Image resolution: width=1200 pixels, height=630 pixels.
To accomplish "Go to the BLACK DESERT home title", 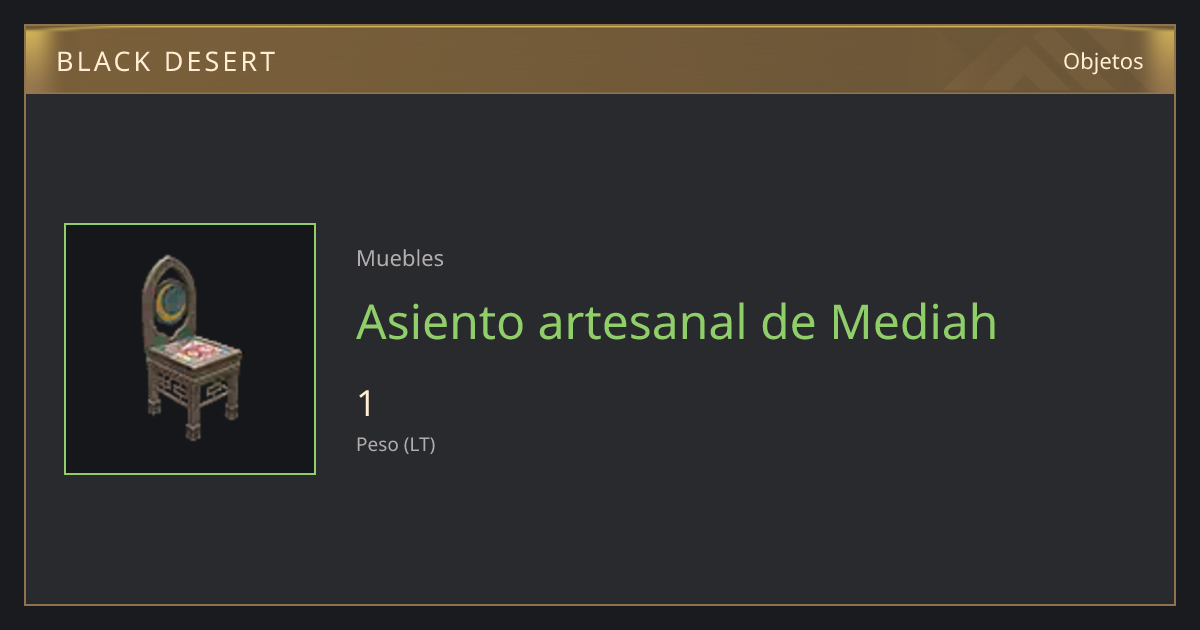I will click(x=166, y=62).
